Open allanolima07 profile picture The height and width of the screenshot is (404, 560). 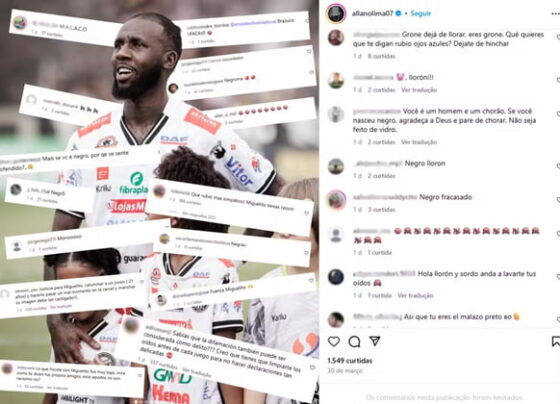pyautogui.click(x=336, y=14)
